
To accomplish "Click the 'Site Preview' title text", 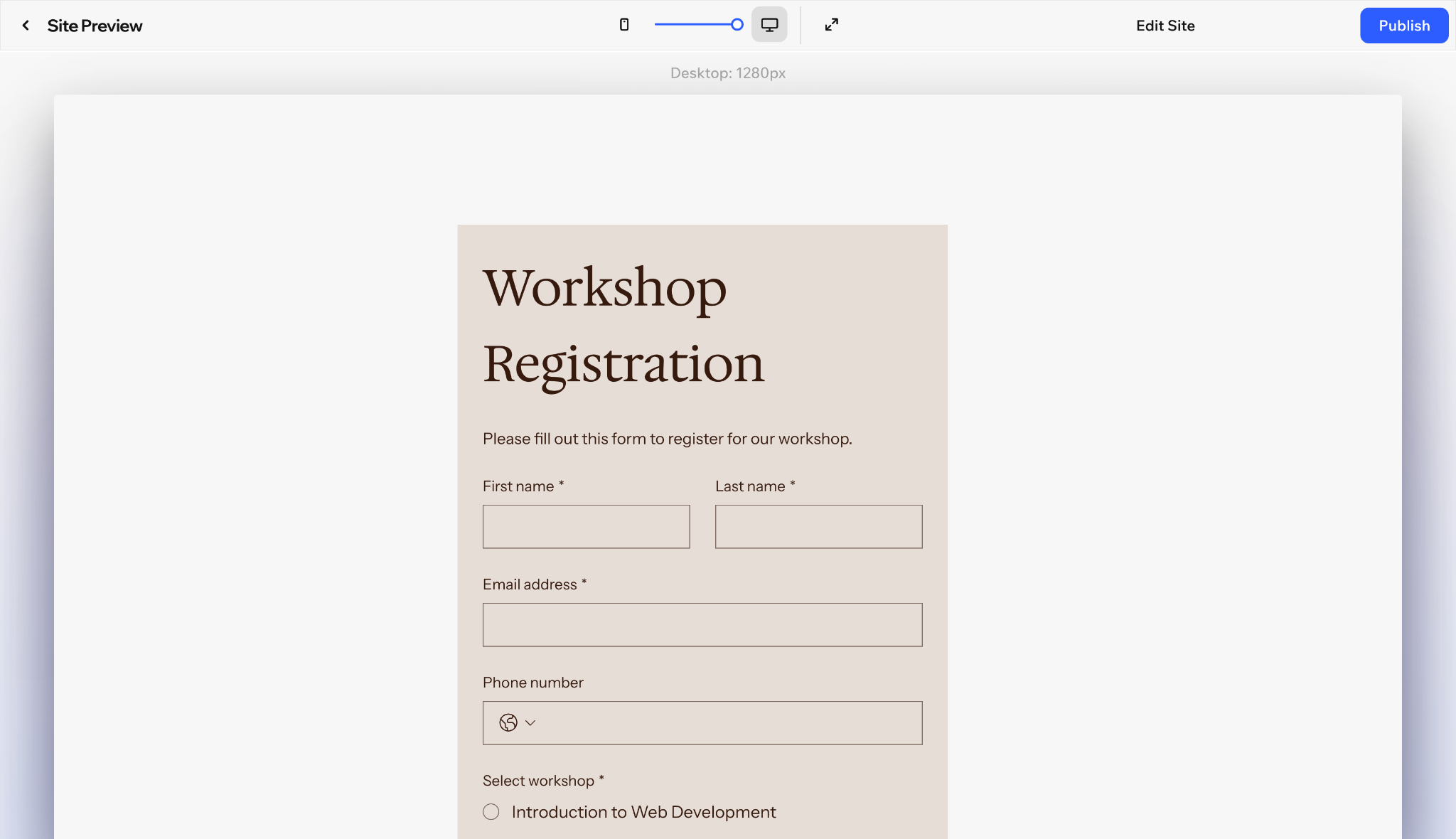I will click(95, 26).
